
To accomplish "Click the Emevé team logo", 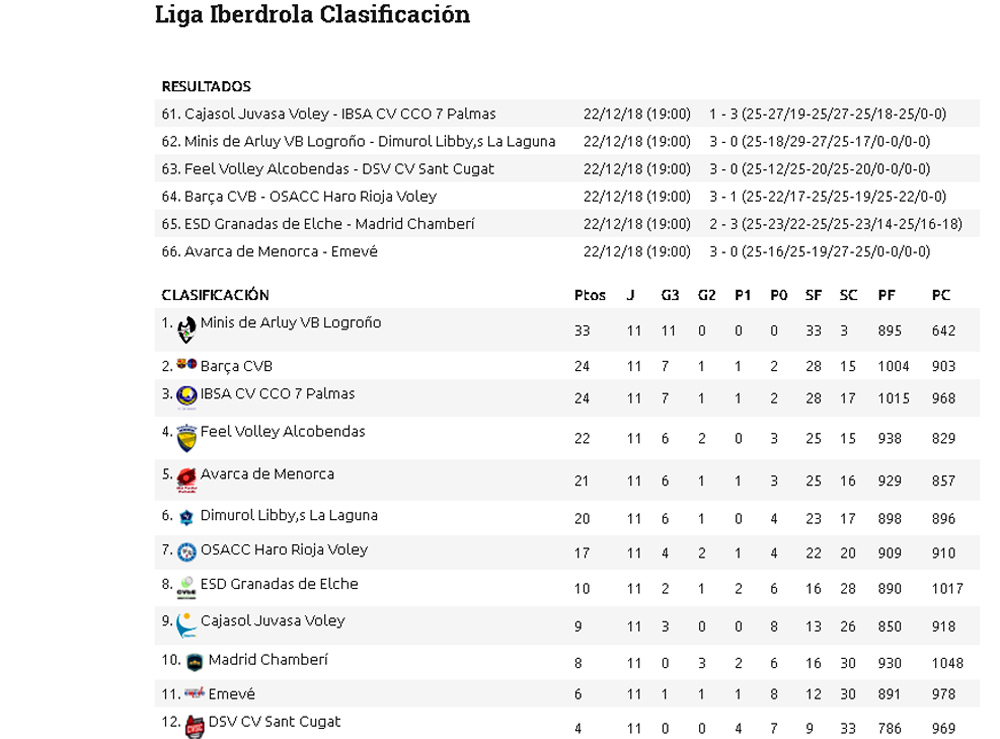I will coord(194,693).
